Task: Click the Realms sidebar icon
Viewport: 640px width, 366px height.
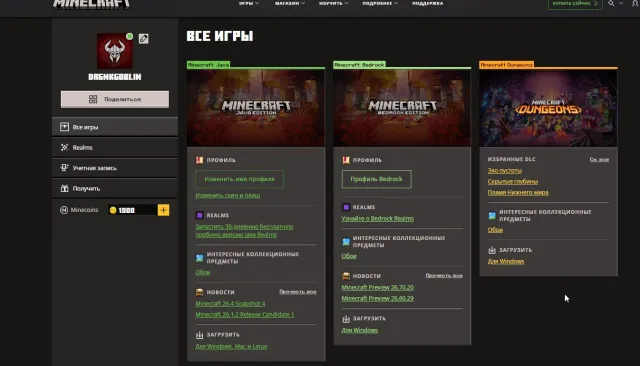Action: pos(64,147)
